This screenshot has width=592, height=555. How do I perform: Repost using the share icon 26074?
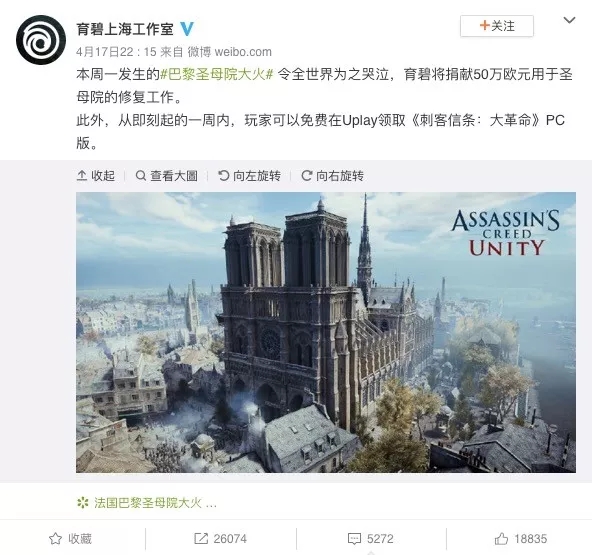coord(220,539)
